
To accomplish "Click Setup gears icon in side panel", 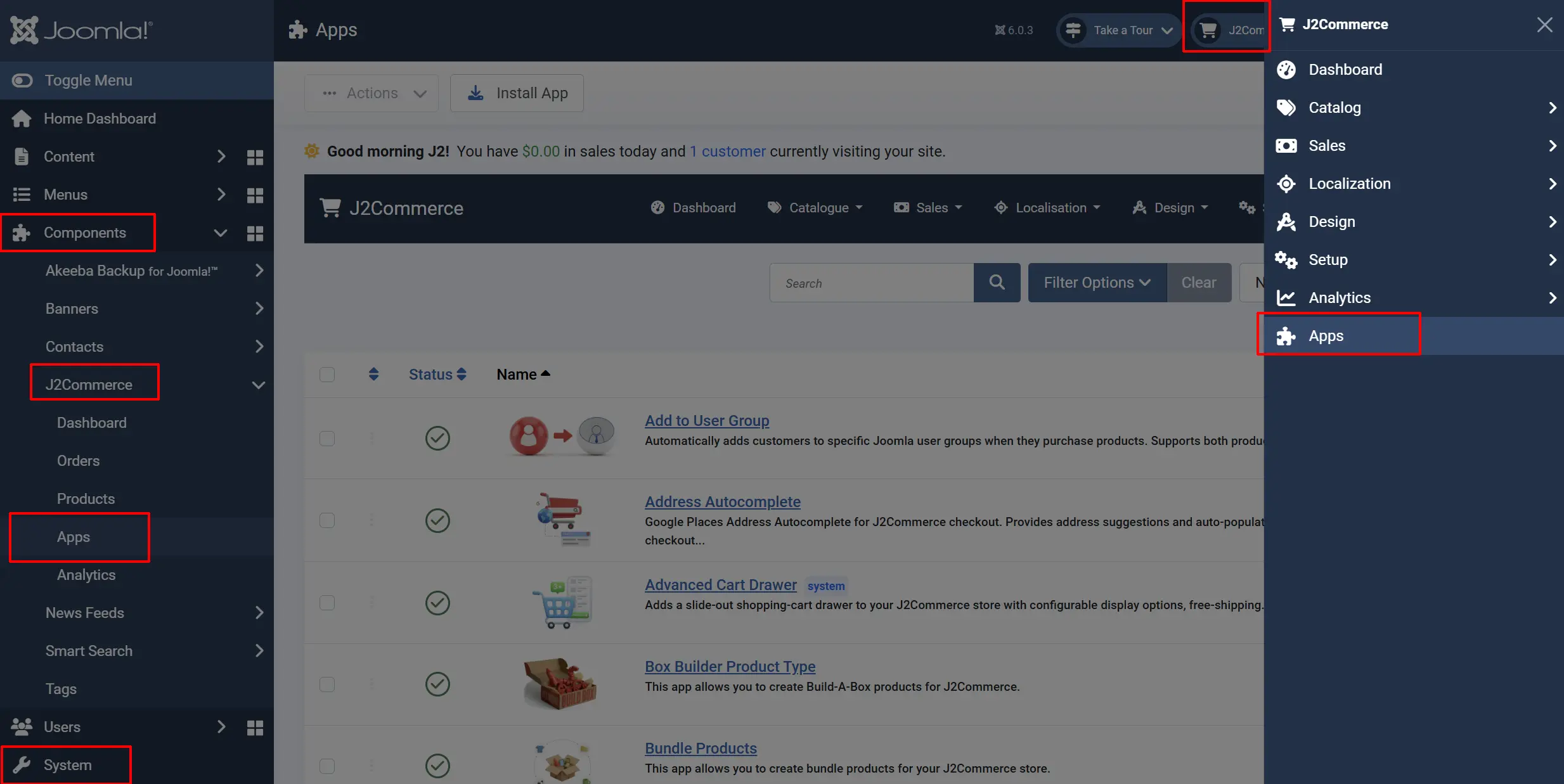I will click(x=1286, y=260).
